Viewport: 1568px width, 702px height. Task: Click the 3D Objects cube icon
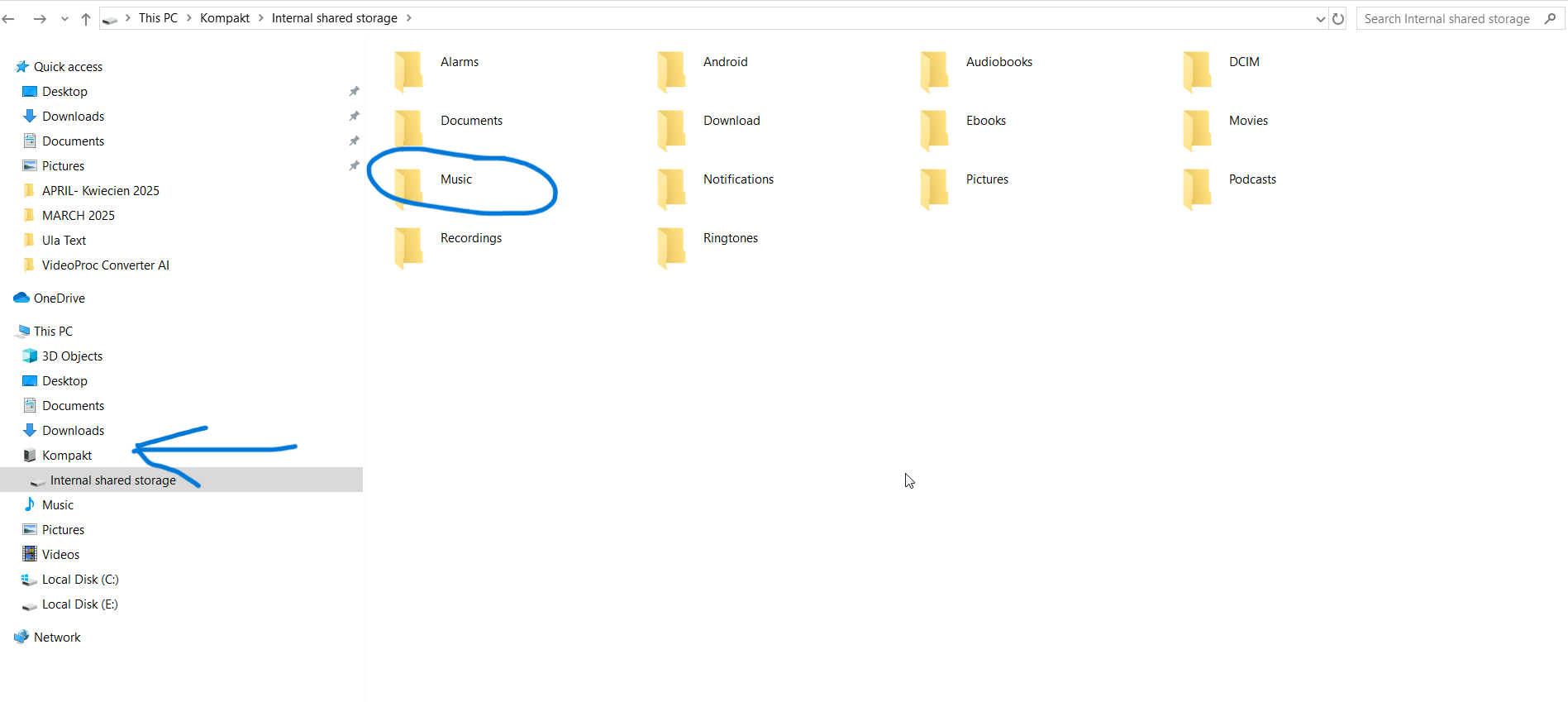click(30, 356)
